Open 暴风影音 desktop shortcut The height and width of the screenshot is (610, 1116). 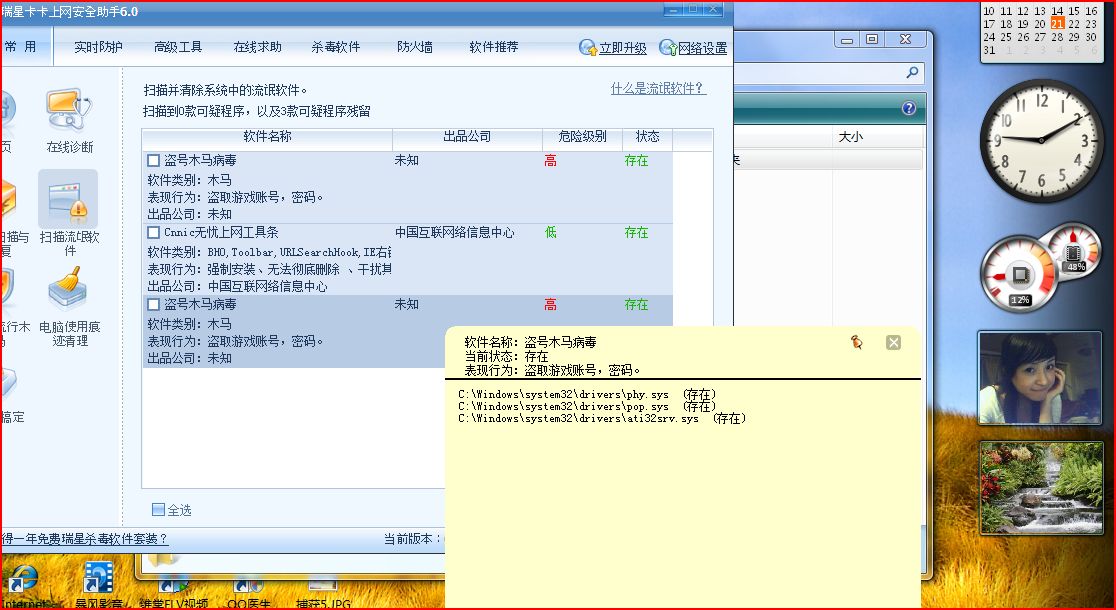99,585
